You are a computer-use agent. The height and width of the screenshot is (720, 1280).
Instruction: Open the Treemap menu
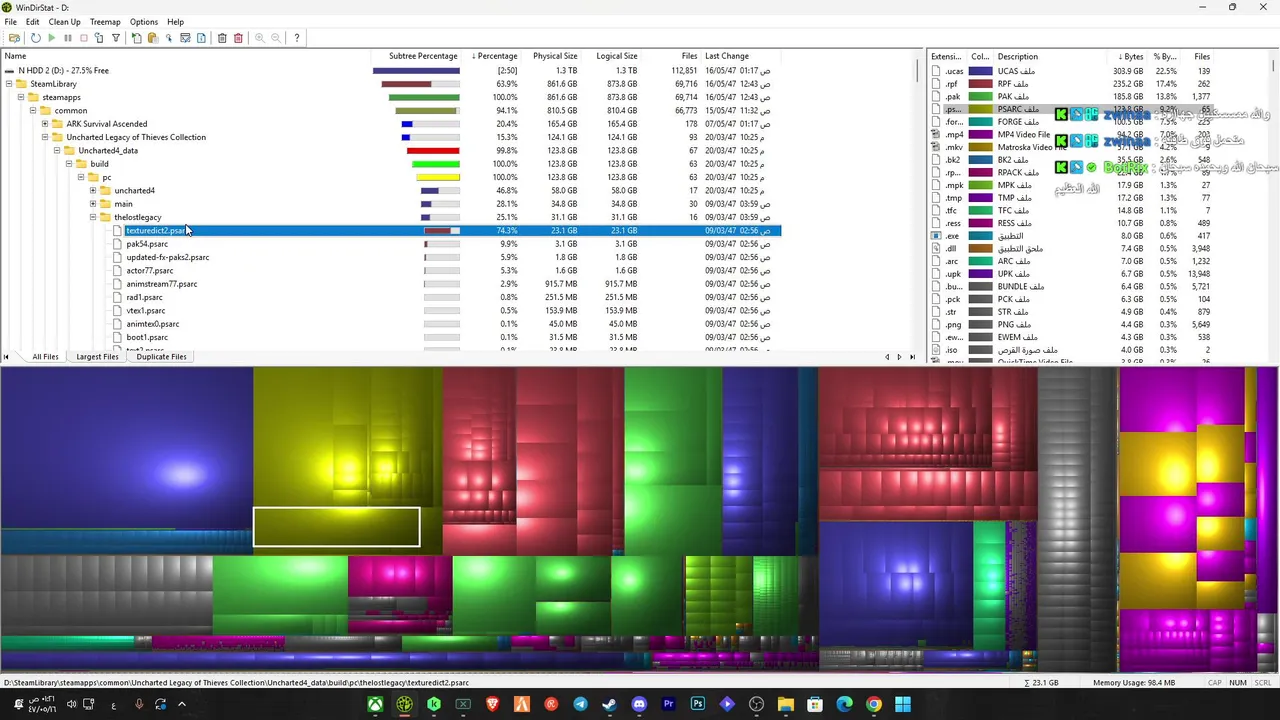coord(105,22)
